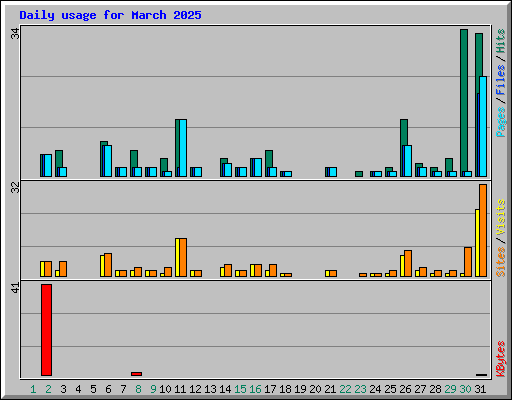Click the yellow Sites bar on day 31
This screenshot has height=400, width=512.
pos(477,243)
